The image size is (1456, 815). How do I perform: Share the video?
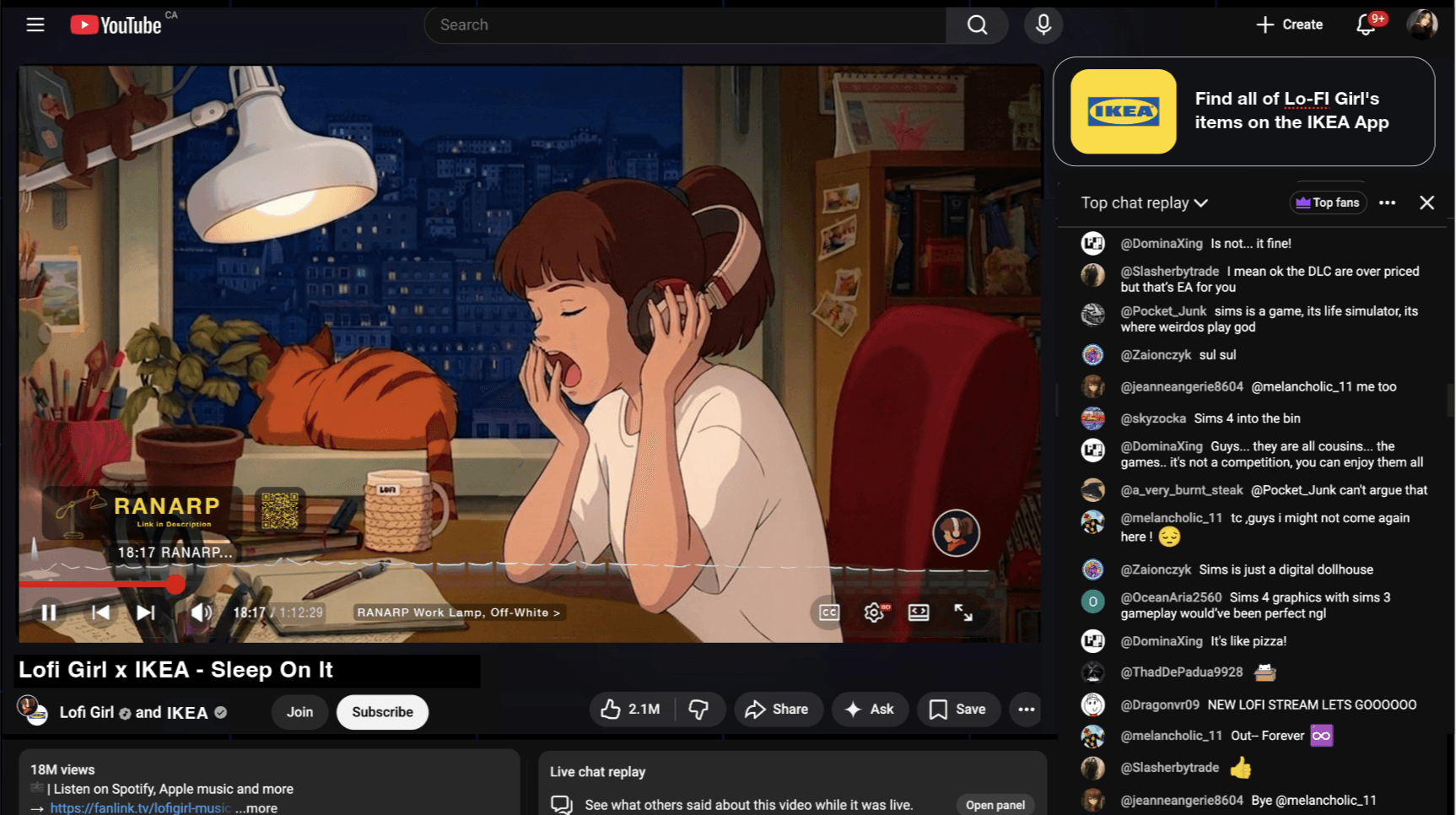click(x=777, y=710)
